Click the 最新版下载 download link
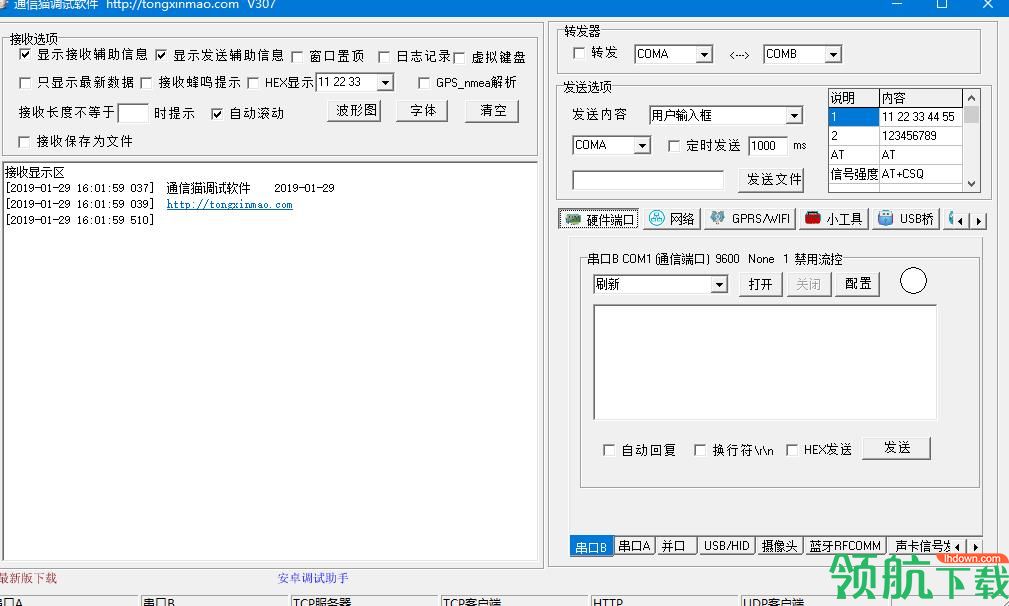This screenshot has width=1009, height=606. (28, 578)
